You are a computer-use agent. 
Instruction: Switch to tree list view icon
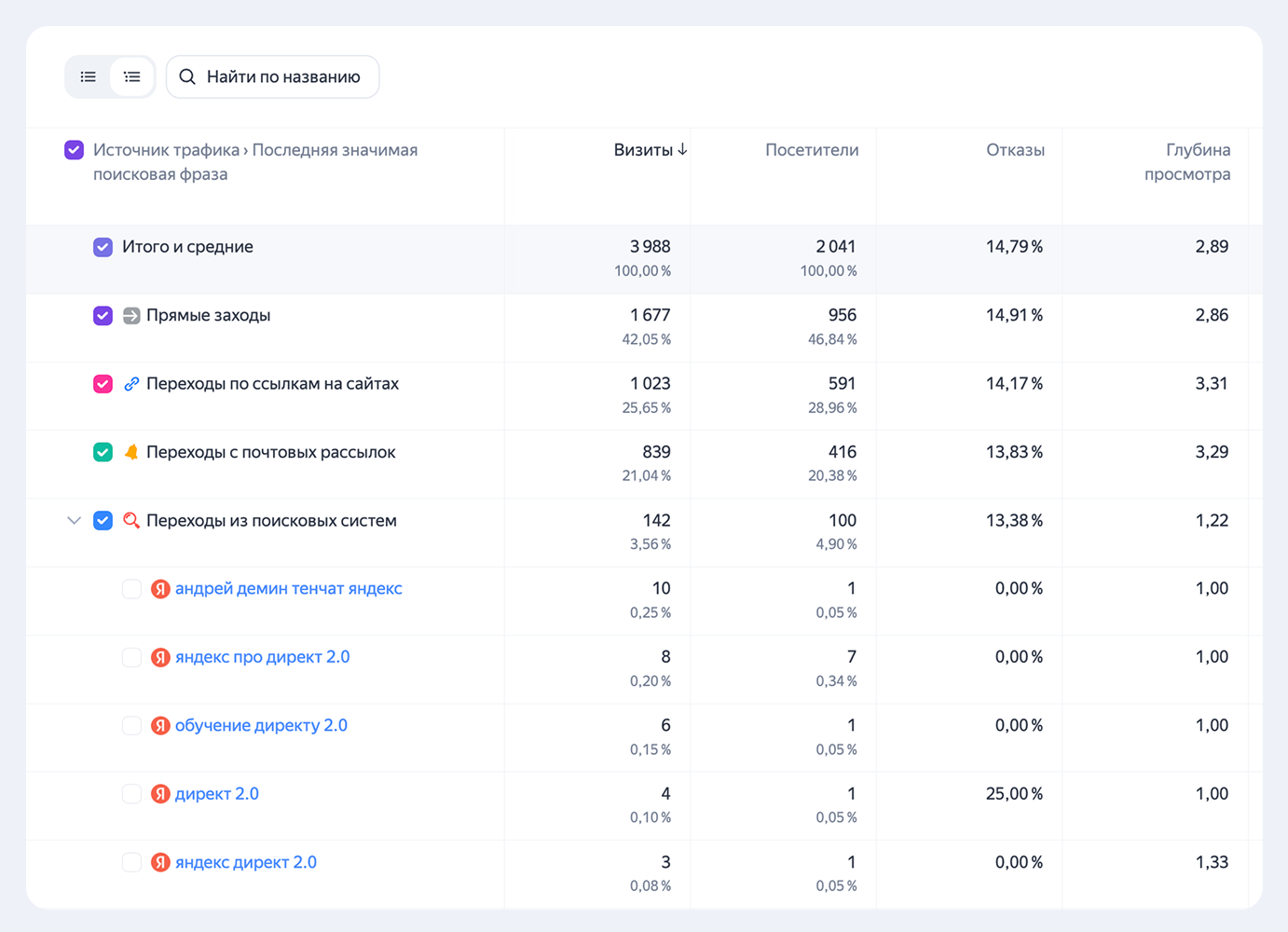(132, 76)
